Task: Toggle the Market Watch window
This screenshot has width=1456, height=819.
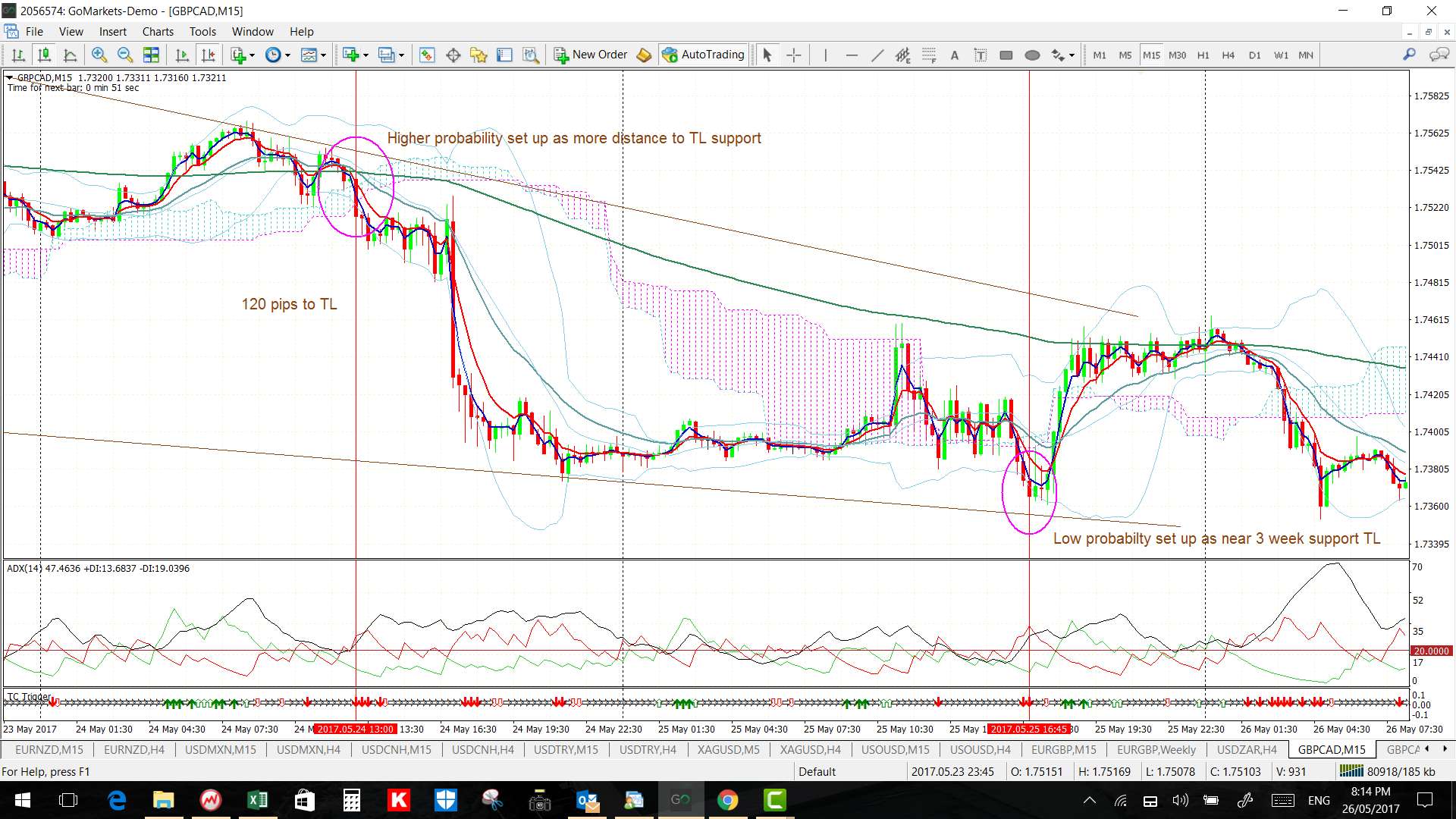Action: click(427, 55)
